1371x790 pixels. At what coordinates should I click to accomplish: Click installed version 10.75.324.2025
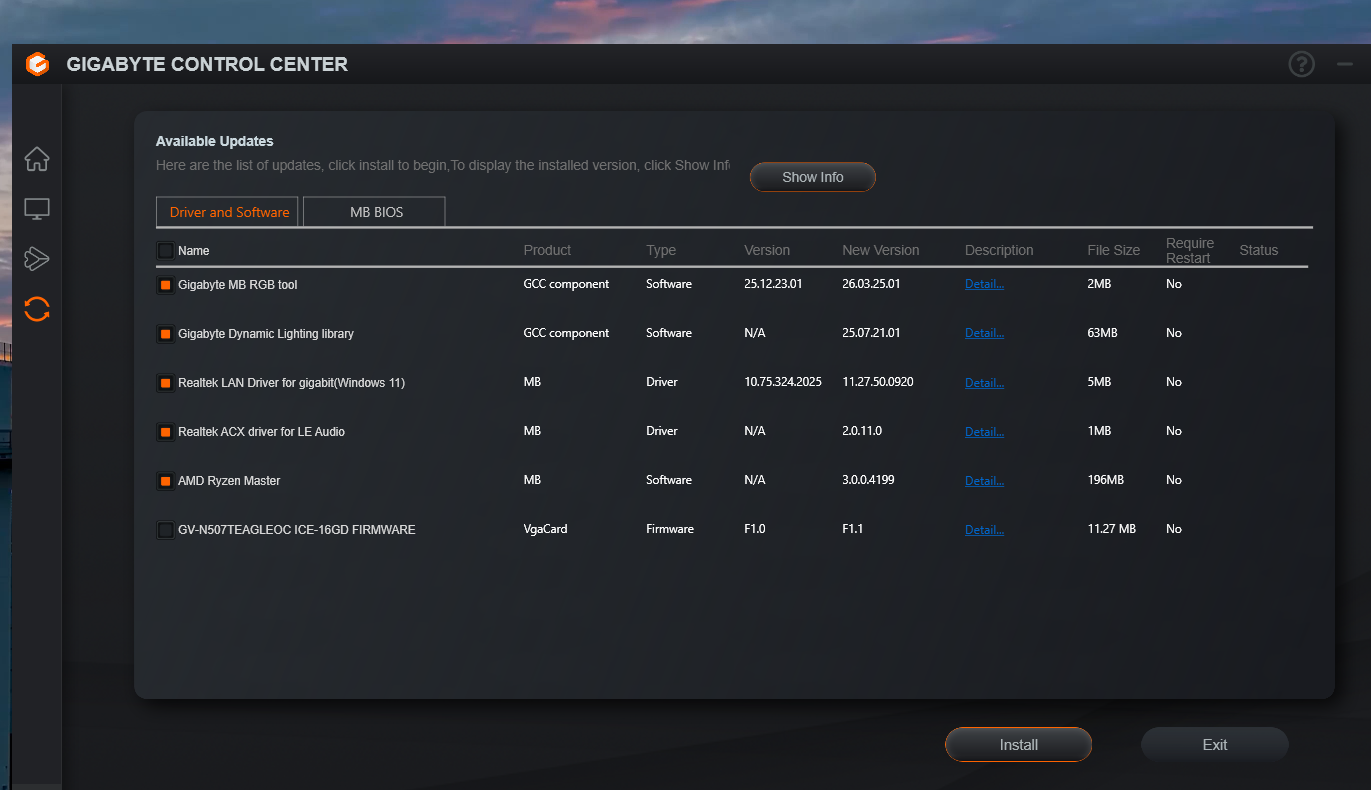783,382
